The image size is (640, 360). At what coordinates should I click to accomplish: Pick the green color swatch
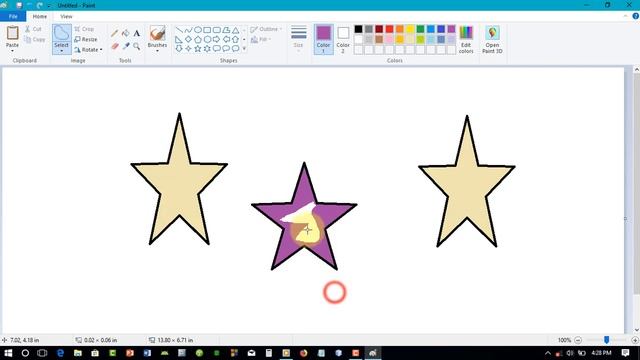point(420,29)
